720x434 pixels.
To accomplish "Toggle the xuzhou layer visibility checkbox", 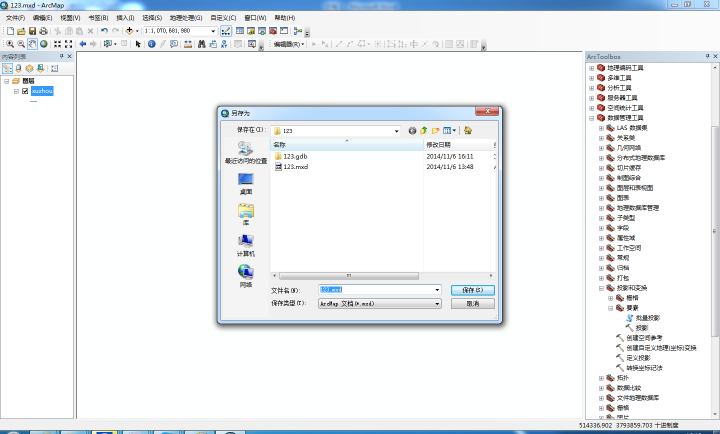I will (x=25, y=91).
